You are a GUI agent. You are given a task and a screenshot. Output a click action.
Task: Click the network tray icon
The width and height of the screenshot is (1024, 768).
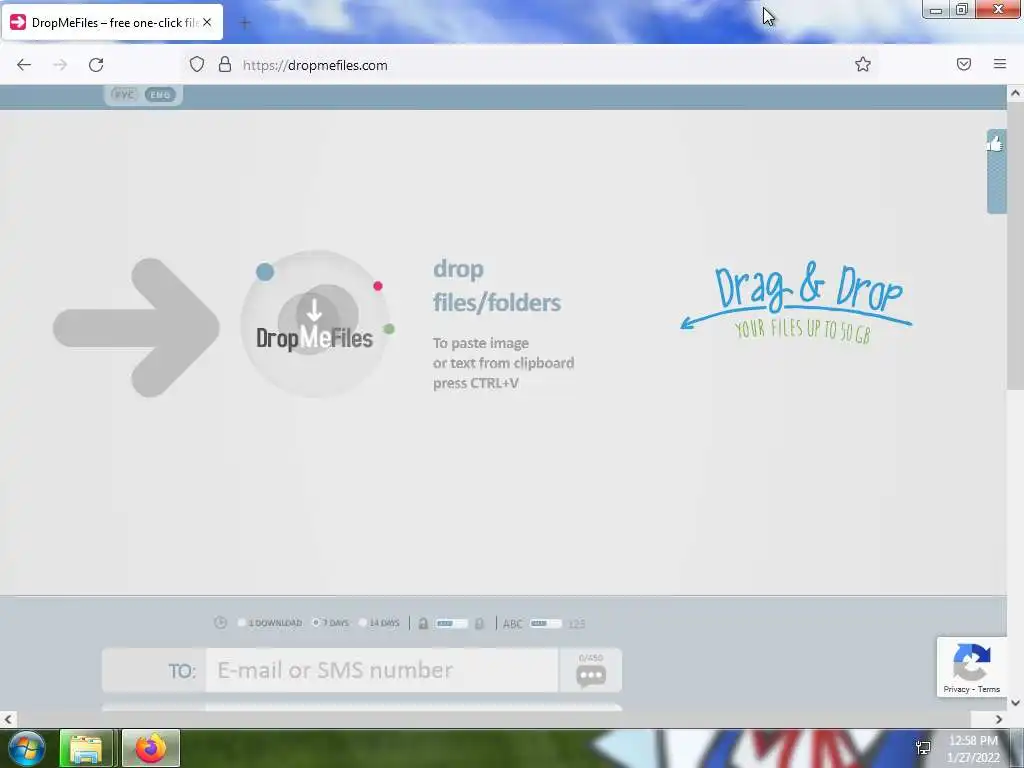pos(923,748)
